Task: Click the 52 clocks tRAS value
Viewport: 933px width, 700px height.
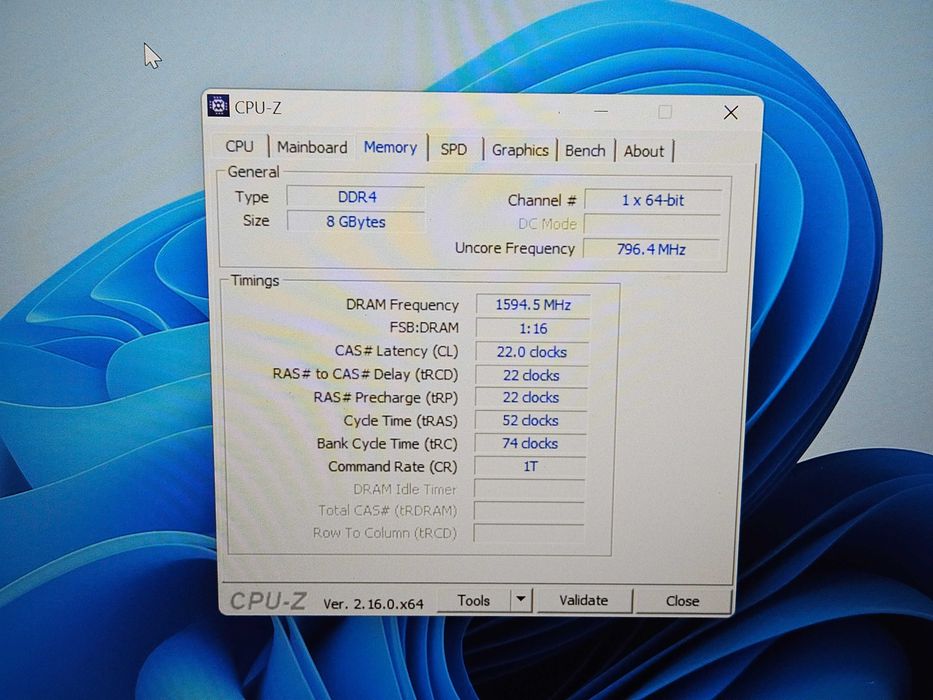Action: 530,421
